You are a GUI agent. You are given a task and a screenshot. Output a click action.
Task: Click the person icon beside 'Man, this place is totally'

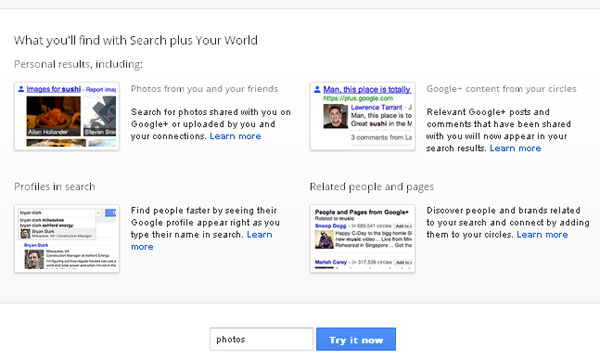[317, 90]
